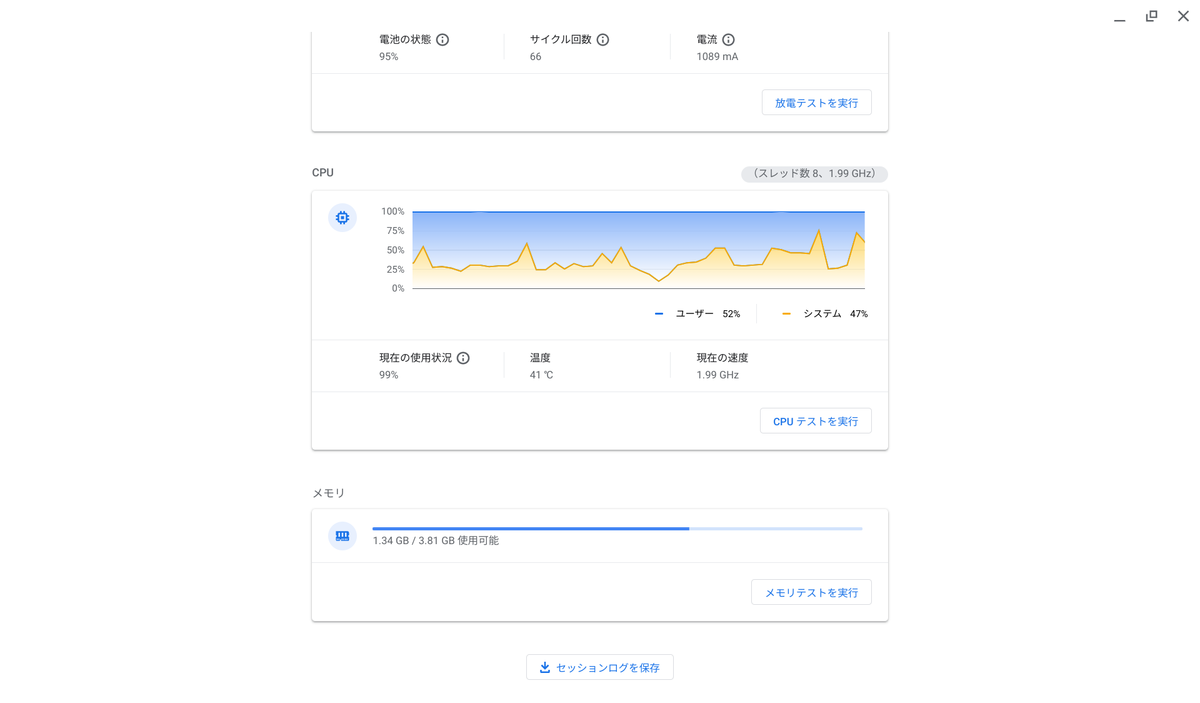Click the thread count badge スレッド数 8、1.99 GHz
Screen dimensions: 1200x703
coord(814,174)
